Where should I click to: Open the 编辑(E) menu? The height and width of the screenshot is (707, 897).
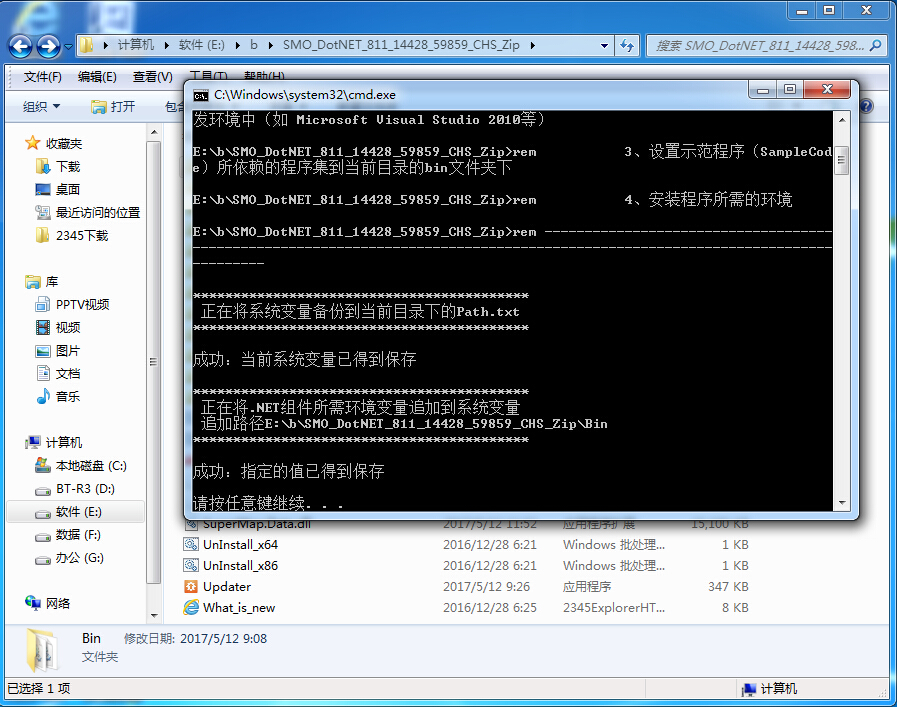(97, 77)
